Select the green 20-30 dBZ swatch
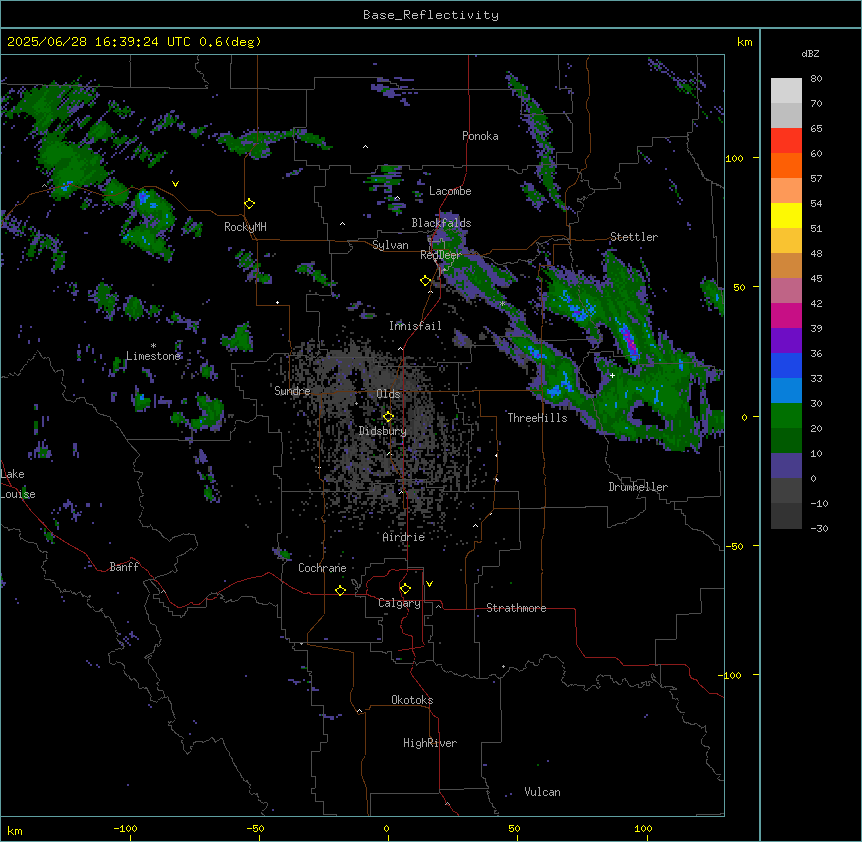The height and width of the screenshot is (842, 862). (786, 416)
